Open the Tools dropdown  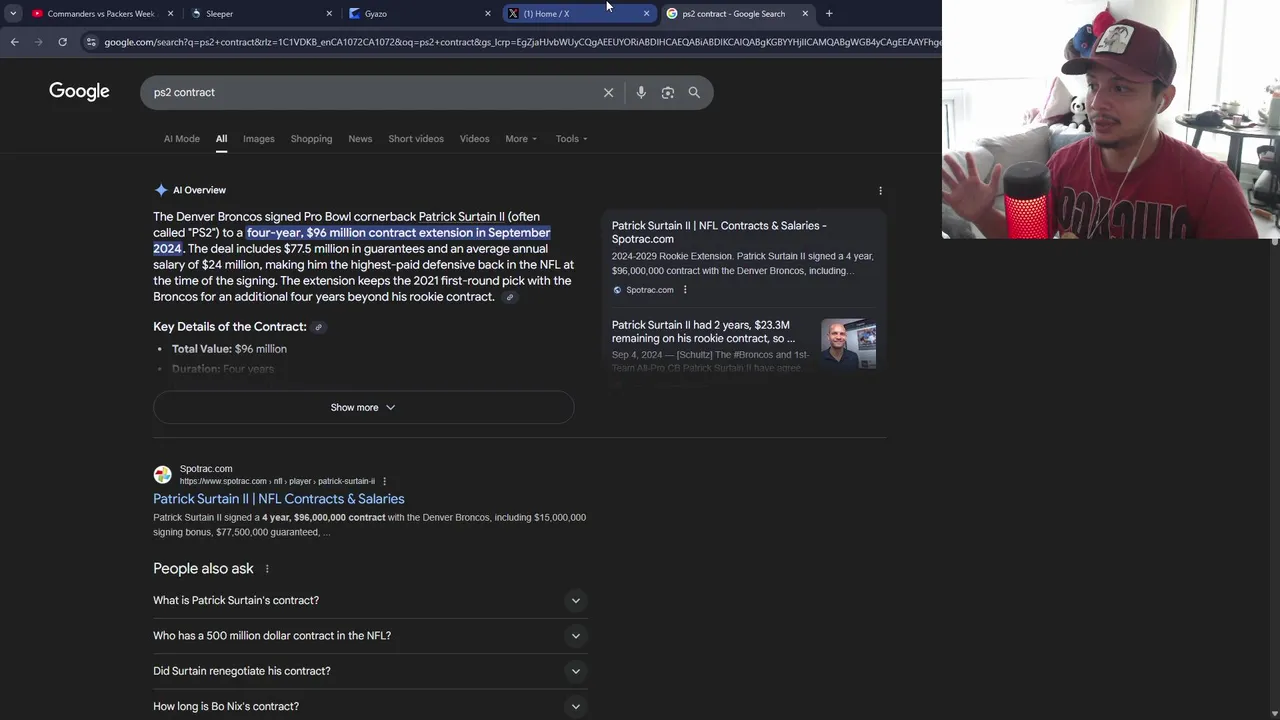[x=571, y=139]
